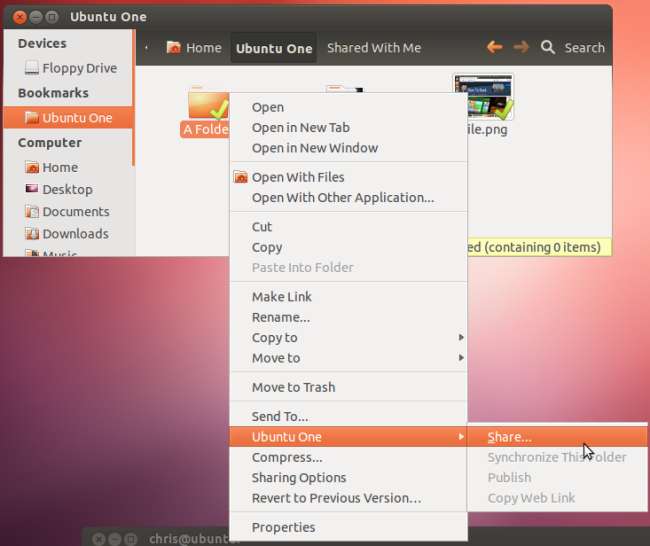Click the status bar containing 0 items

[539, 247]
